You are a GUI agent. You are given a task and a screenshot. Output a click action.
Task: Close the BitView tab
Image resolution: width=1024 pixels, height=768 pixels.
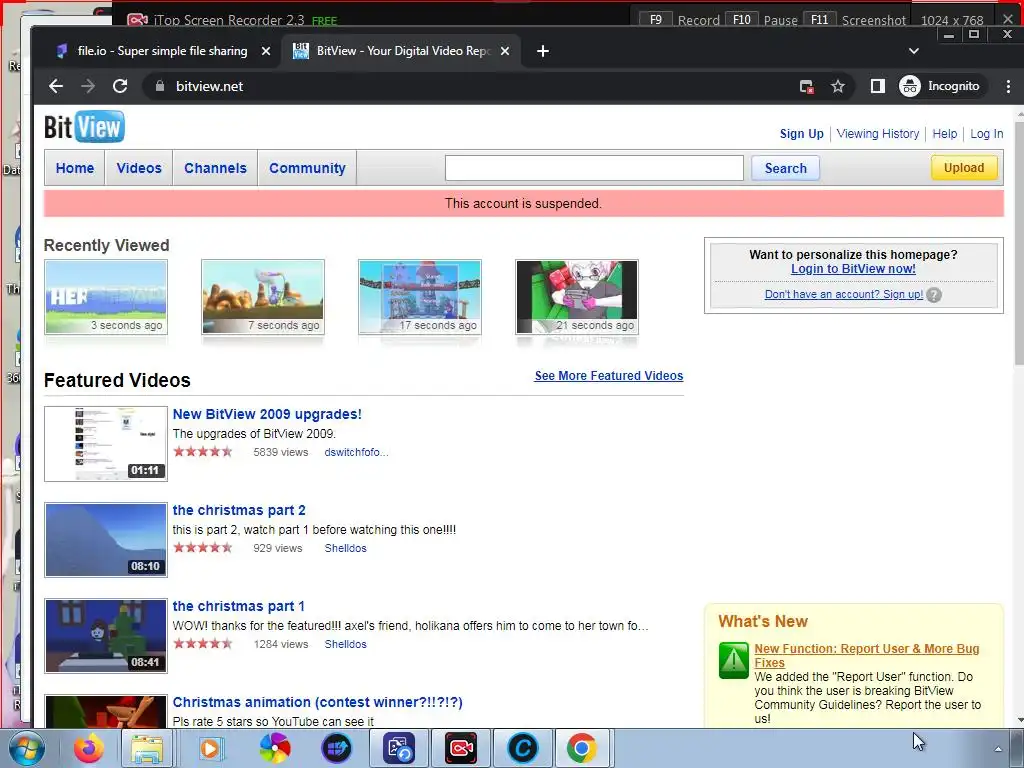click(x=505, y=51)
